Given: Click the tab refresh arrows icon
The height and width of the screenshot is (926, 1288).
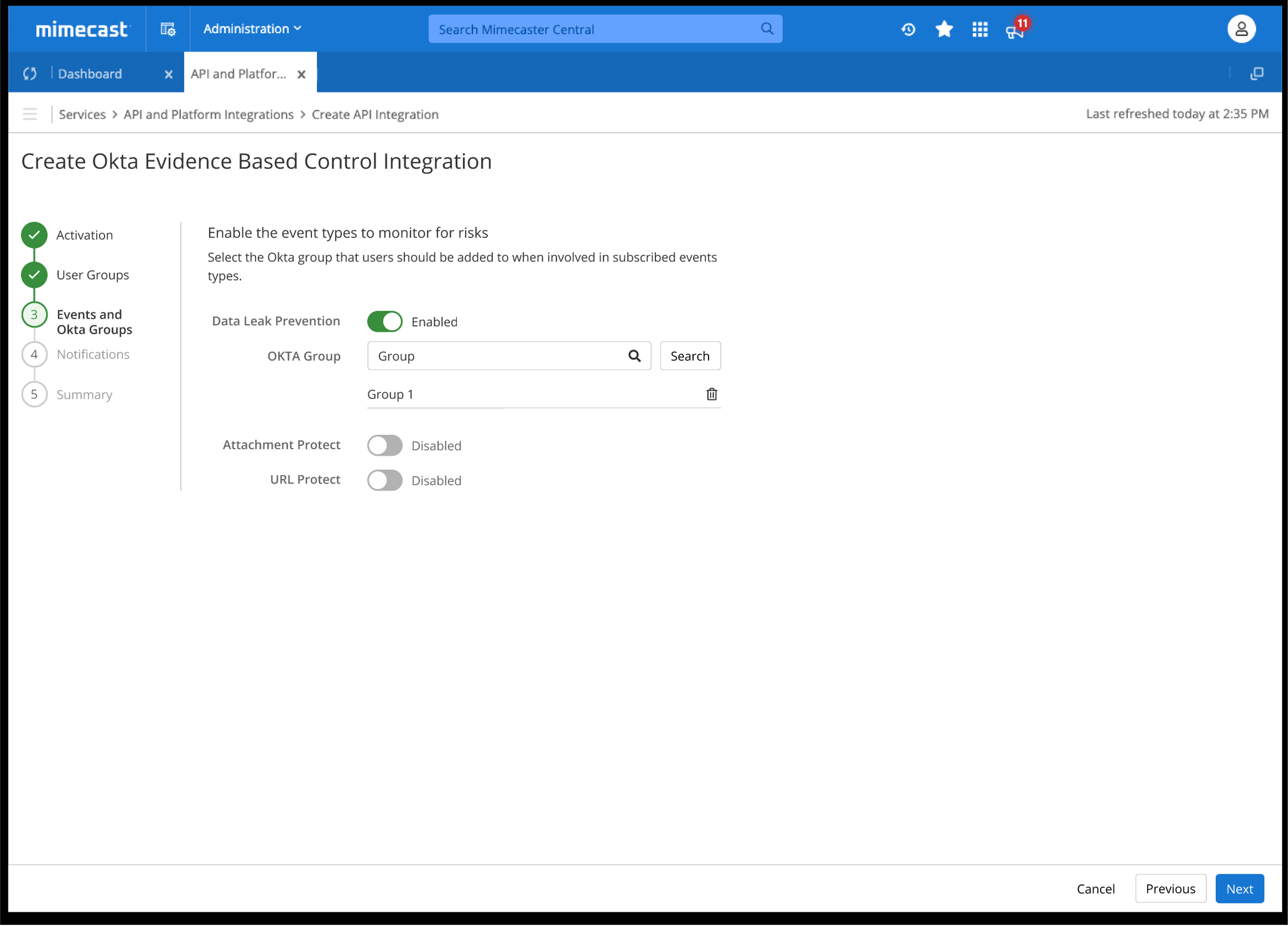Looking at the screenshot, I should (x=30, y=74).
